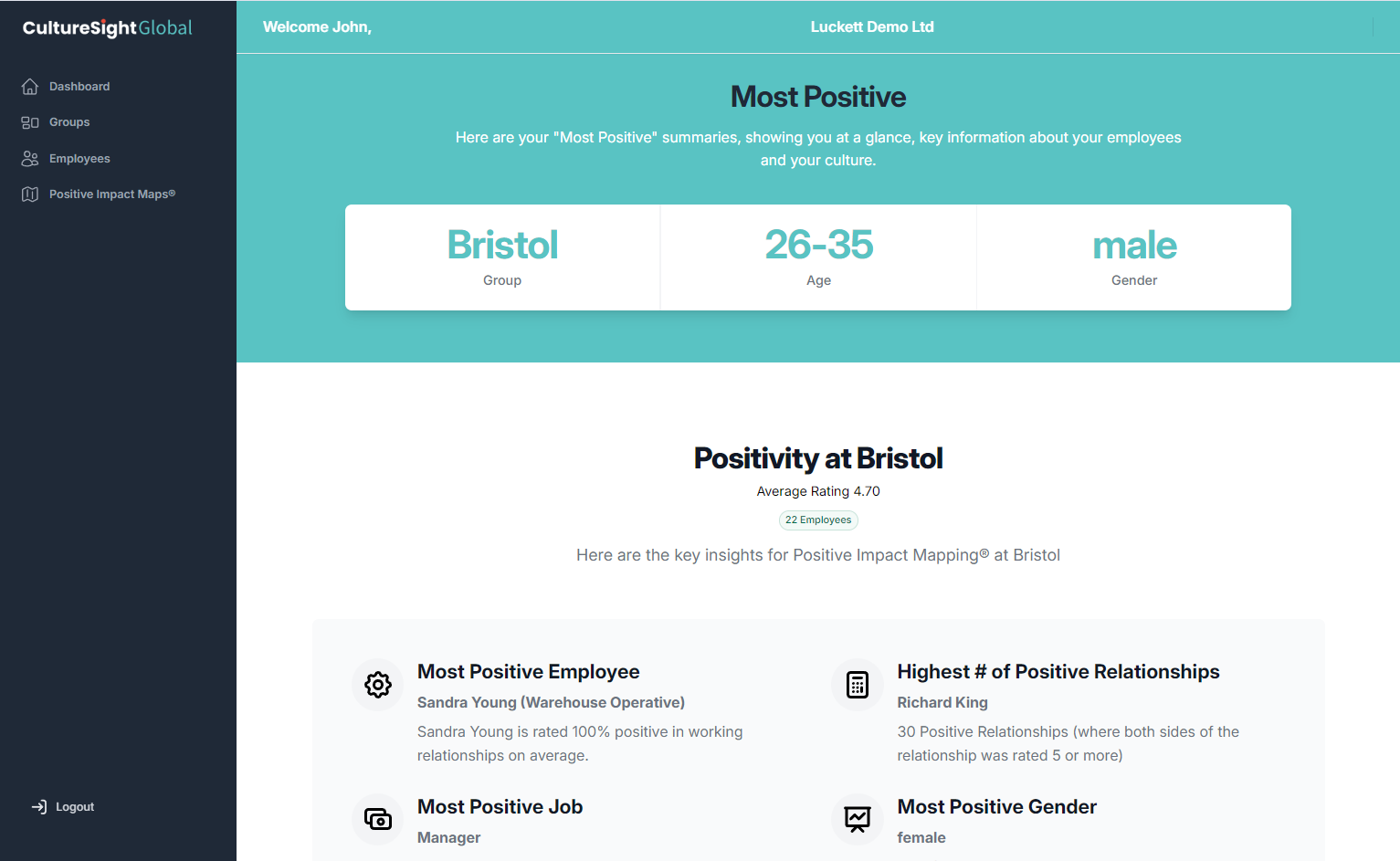Click the Luckett Demo Ltd company name
The height and width of the screenshot is (861, 1400).
(x=872, y=27)
